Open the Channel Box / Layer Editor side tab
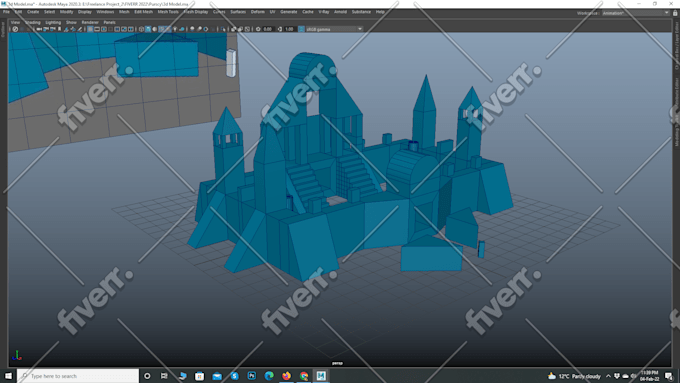680x383 pixels. click(676, 46)
